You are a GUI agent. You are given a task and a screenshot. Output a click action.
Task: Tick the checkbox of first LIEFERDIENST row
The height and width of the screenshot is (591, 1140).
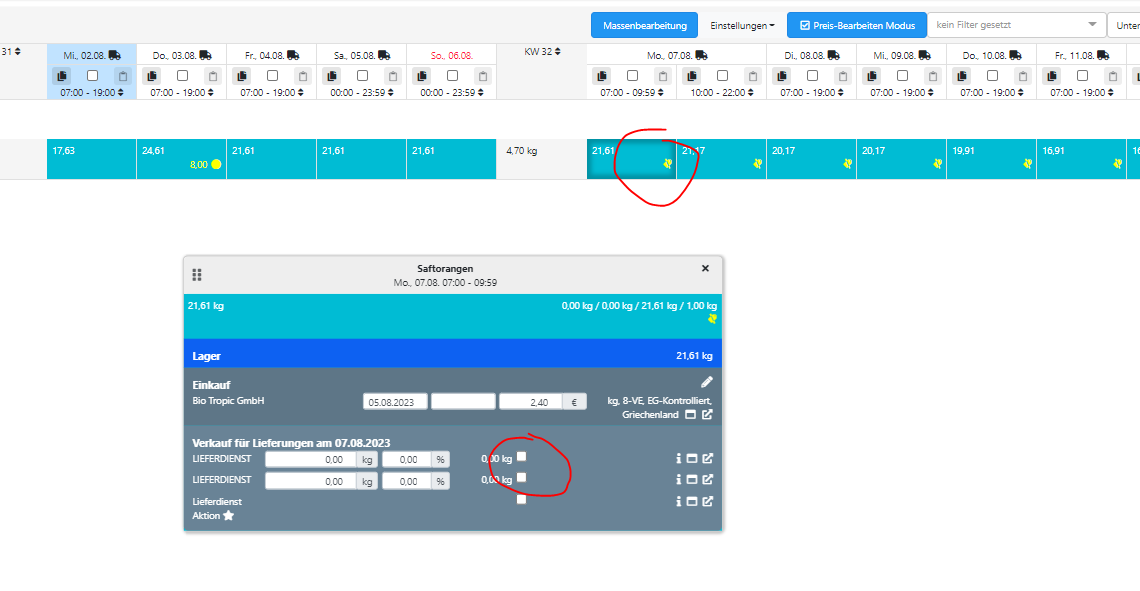pos(521,457)
